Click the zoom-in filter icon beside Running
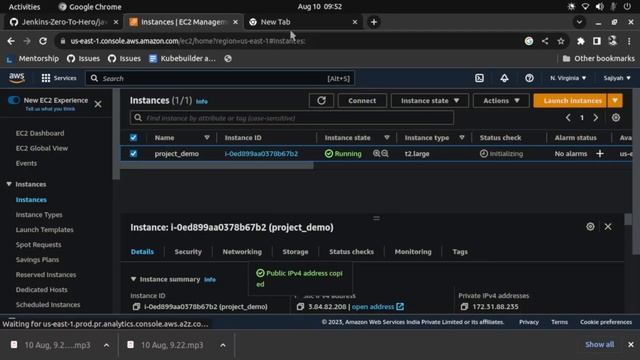640x360 pixels. click(x=376, y=153)
